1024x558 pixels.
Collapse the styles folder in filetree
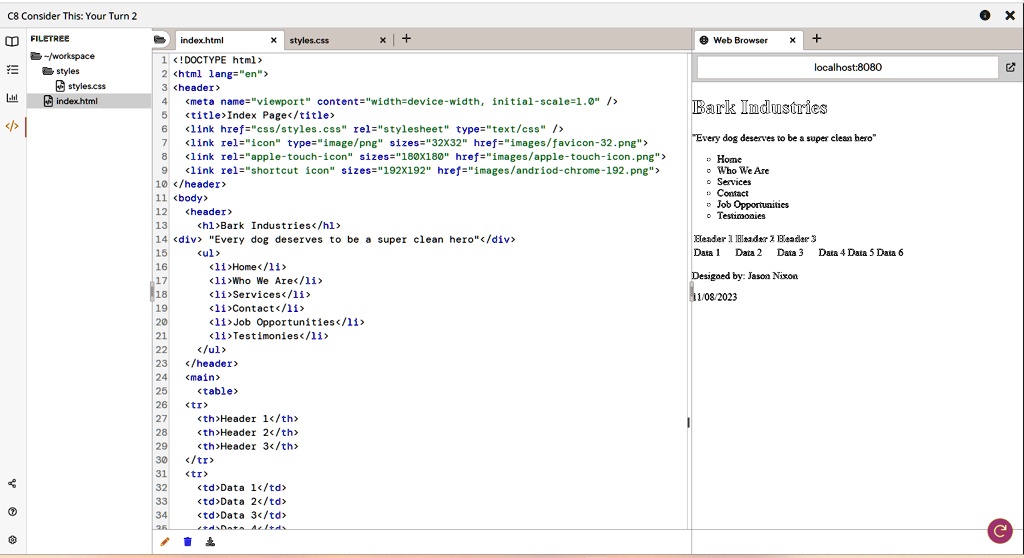pyautogui.click(x=61, y=71)
